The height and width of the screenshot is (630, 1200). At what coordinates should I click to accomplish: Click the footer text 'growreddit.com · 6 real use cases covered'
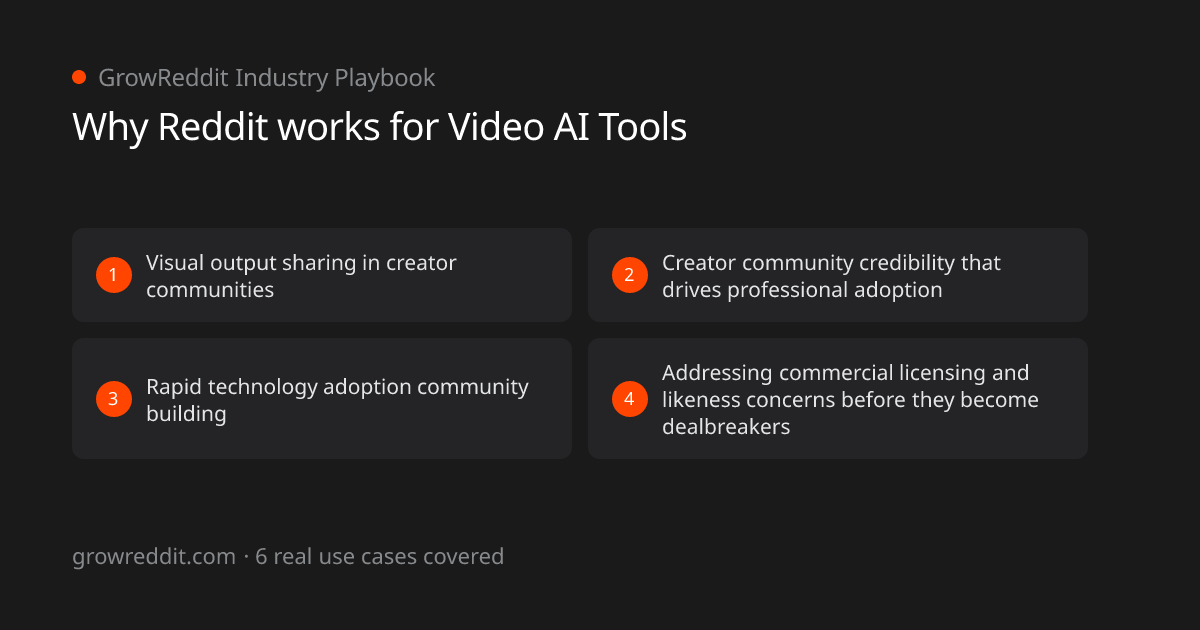pos(288,556)
